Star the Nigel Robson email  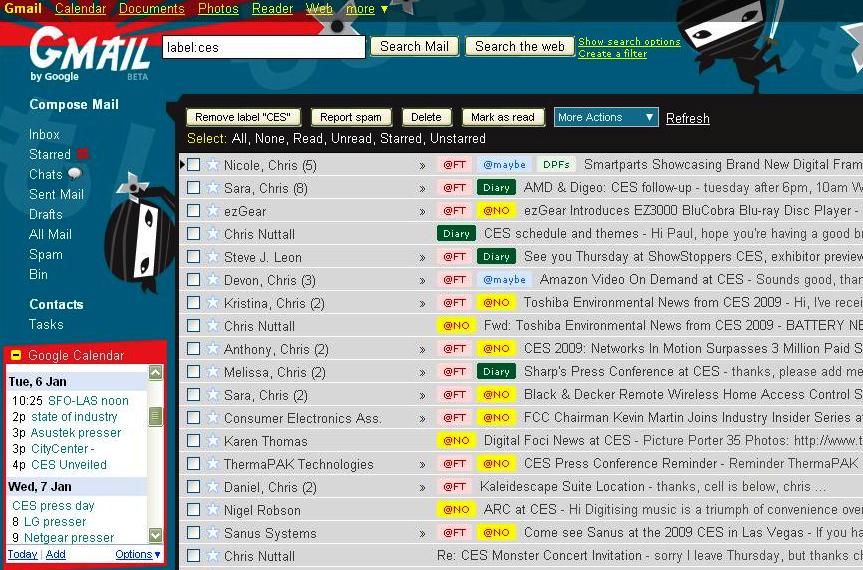212,510
